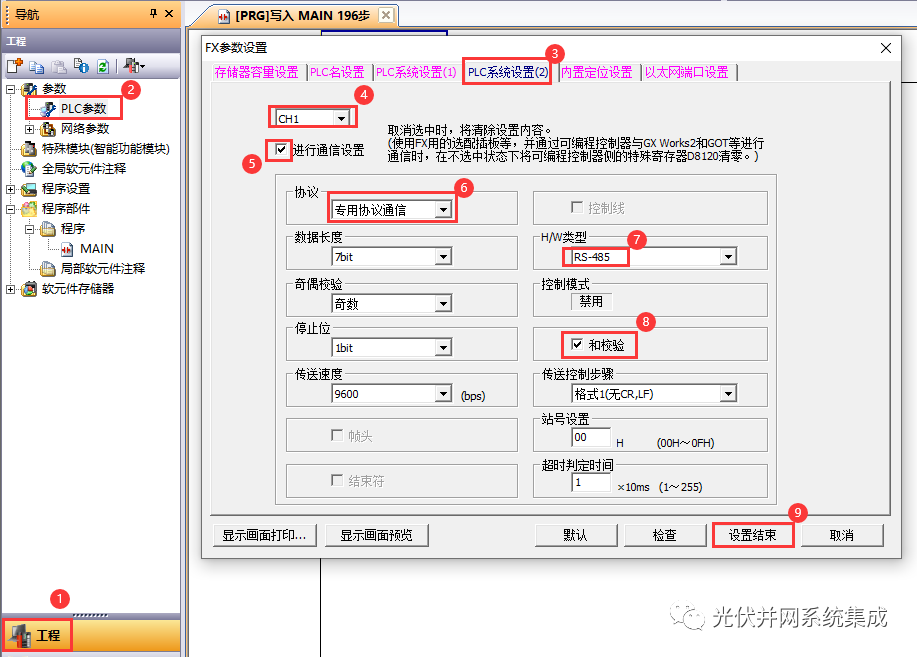Click inside the 站号设置 station number field
The height and width of the screenshot is (657, 917).
592,437
